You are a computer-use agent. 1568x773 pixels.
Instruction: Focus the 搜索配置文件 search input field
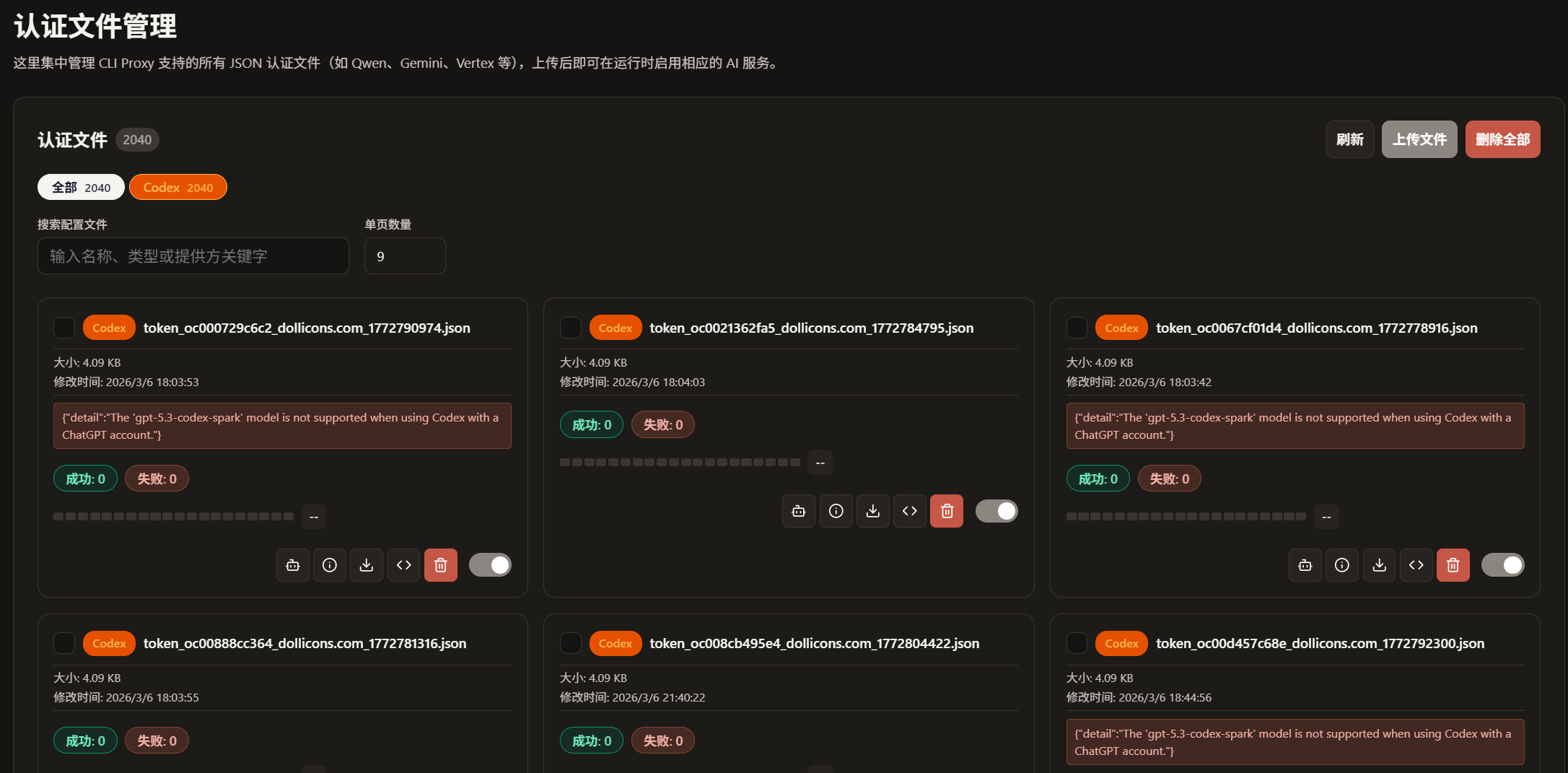pyautogui.click(x=193, y=256)
